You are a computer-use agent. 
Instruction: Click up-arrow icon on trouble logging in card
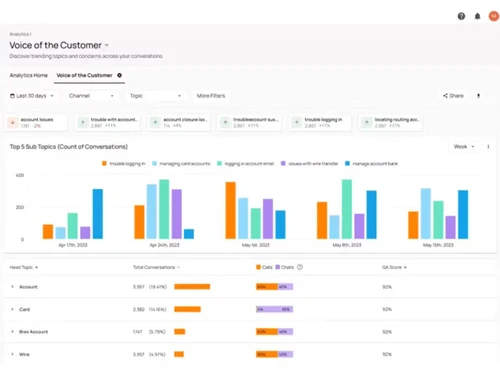296,123
